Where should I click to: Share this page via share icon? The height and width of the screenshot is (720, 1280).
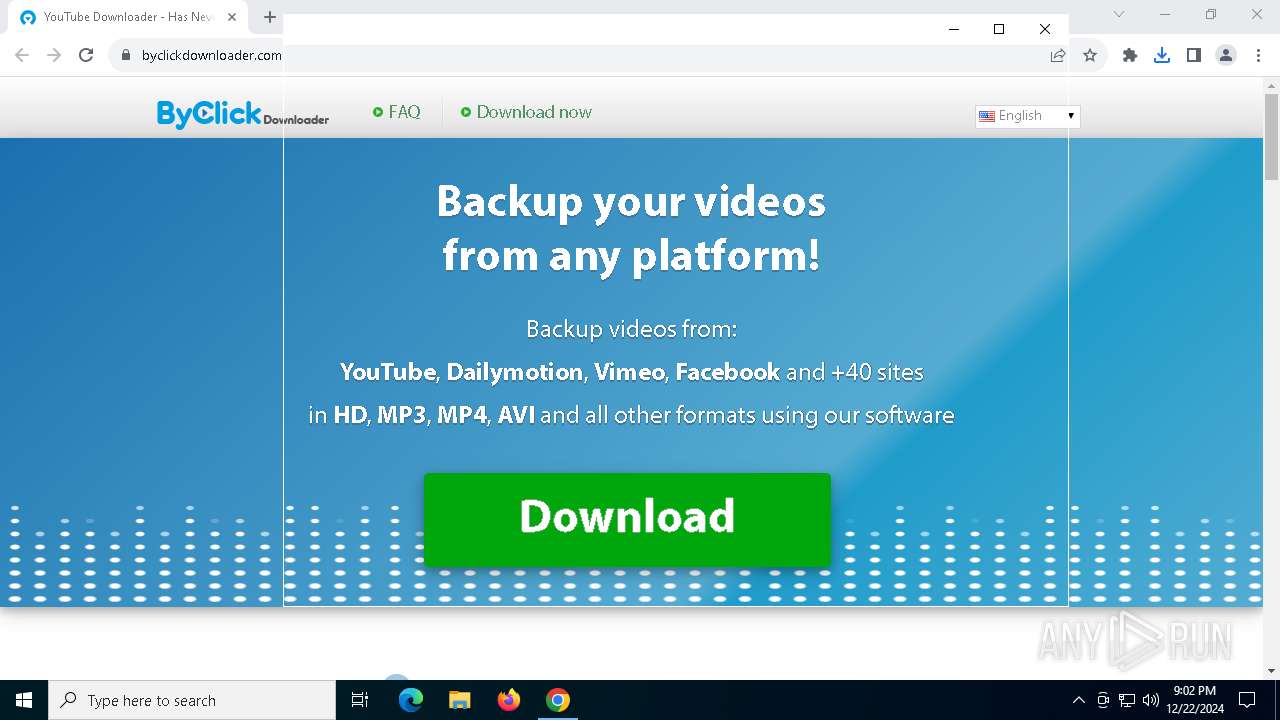[x=1058, y=55]
